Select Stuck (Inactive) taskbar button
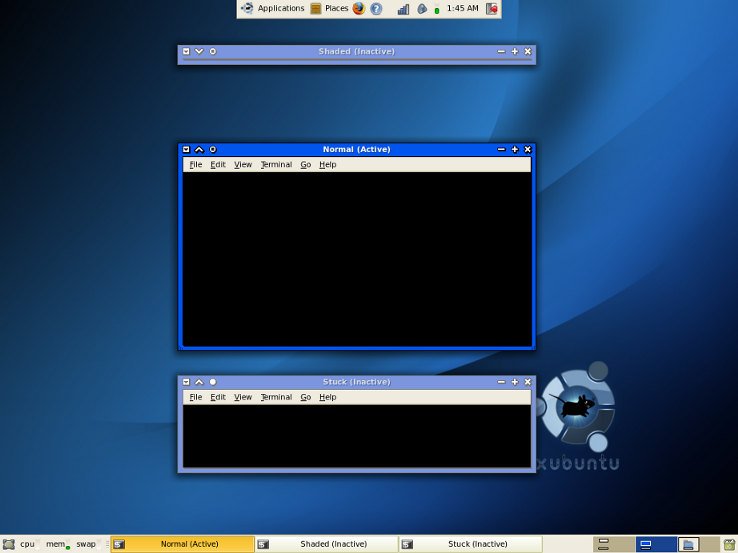Viewport: 738px width, 553px height. pos(471,544)
